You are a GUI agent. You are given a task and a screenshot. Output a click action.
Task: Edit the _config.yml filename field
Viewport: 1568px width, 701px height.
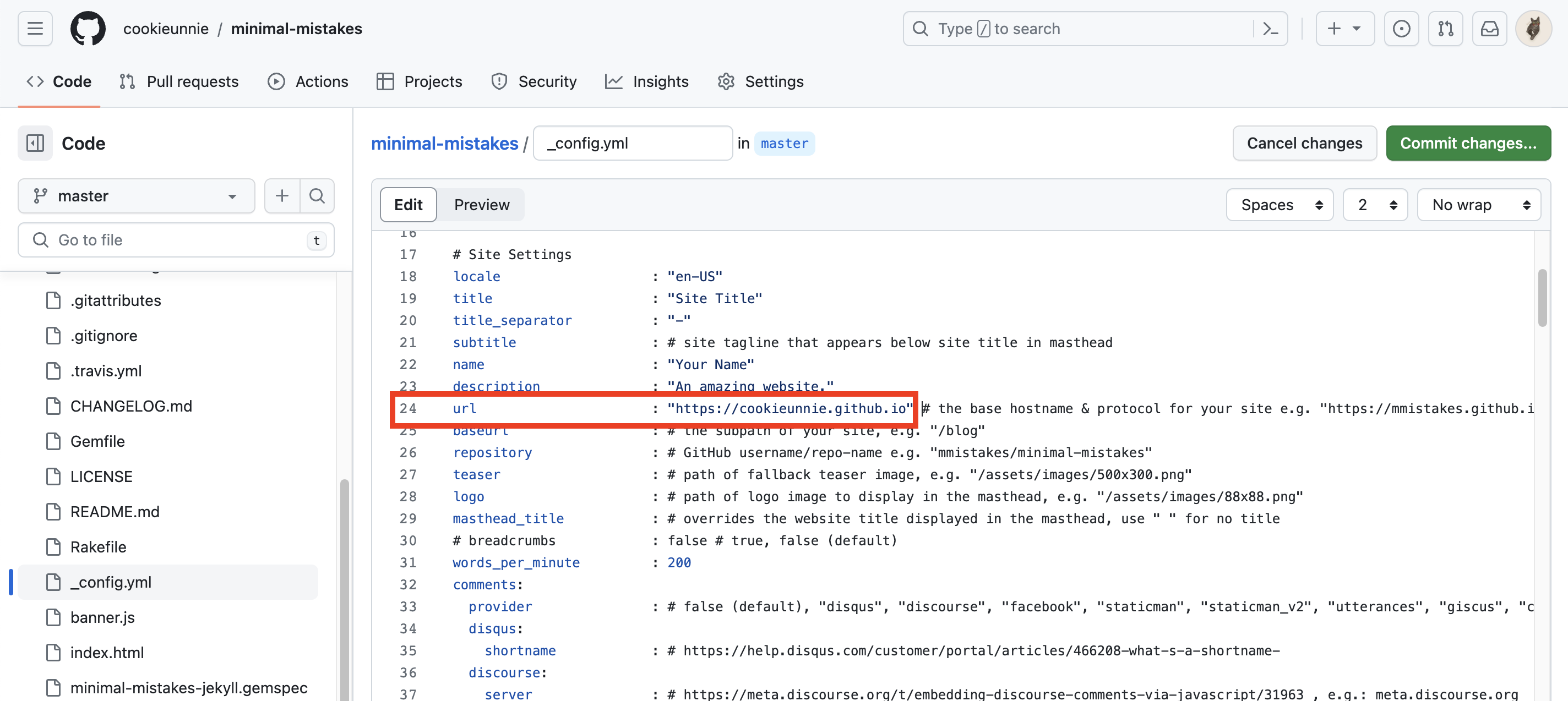(633, 143)
